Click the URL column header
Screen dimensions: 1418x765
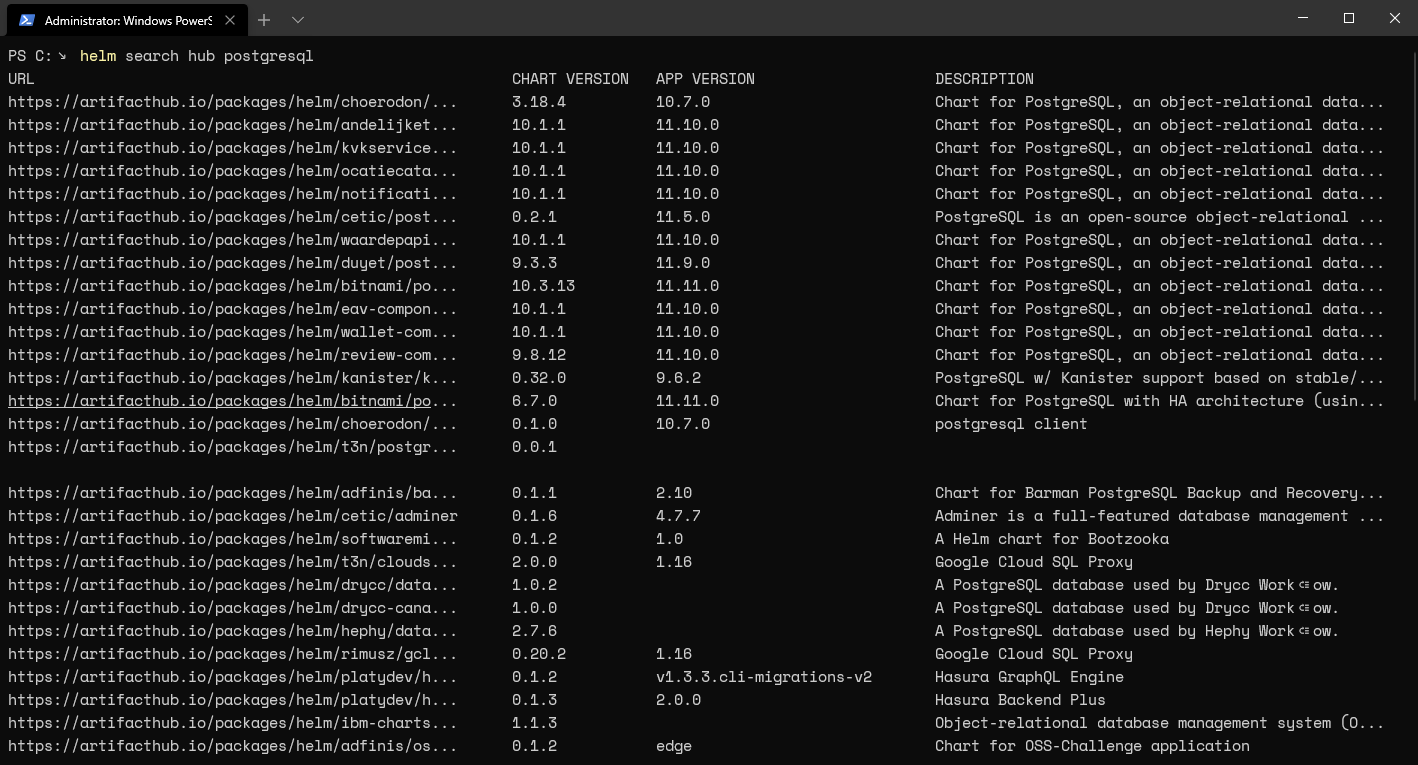pos(21,79)
